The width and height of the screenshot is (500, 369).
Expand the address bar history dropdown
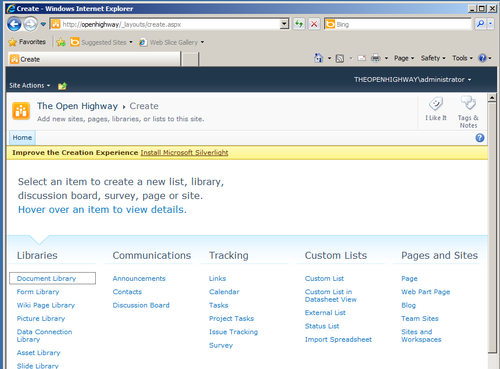coord(284,24)
